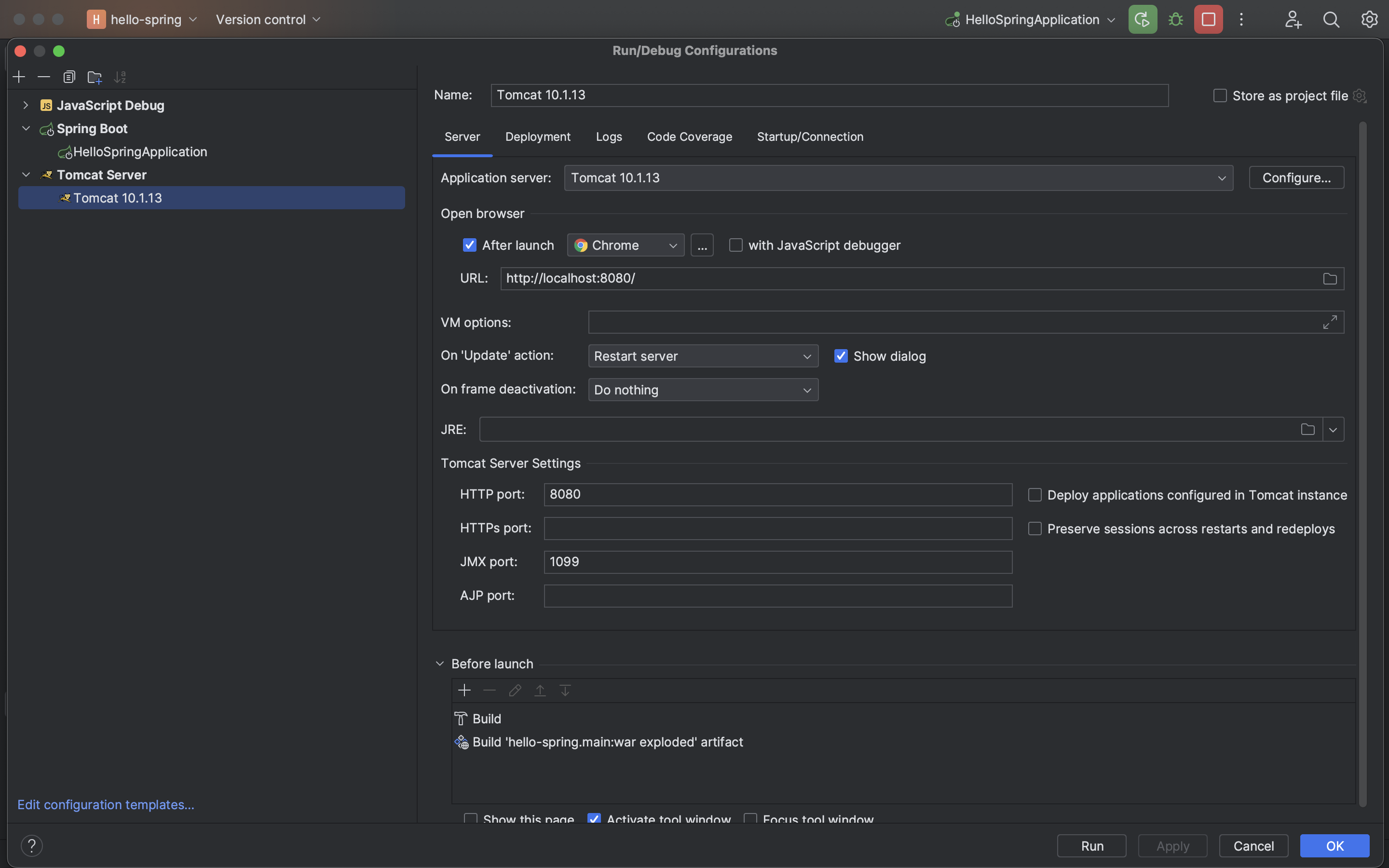Image resolution: width=1389 pixels, height=868 pixels.
Task: Remove the Before launch task
Action: click(490, 690)
